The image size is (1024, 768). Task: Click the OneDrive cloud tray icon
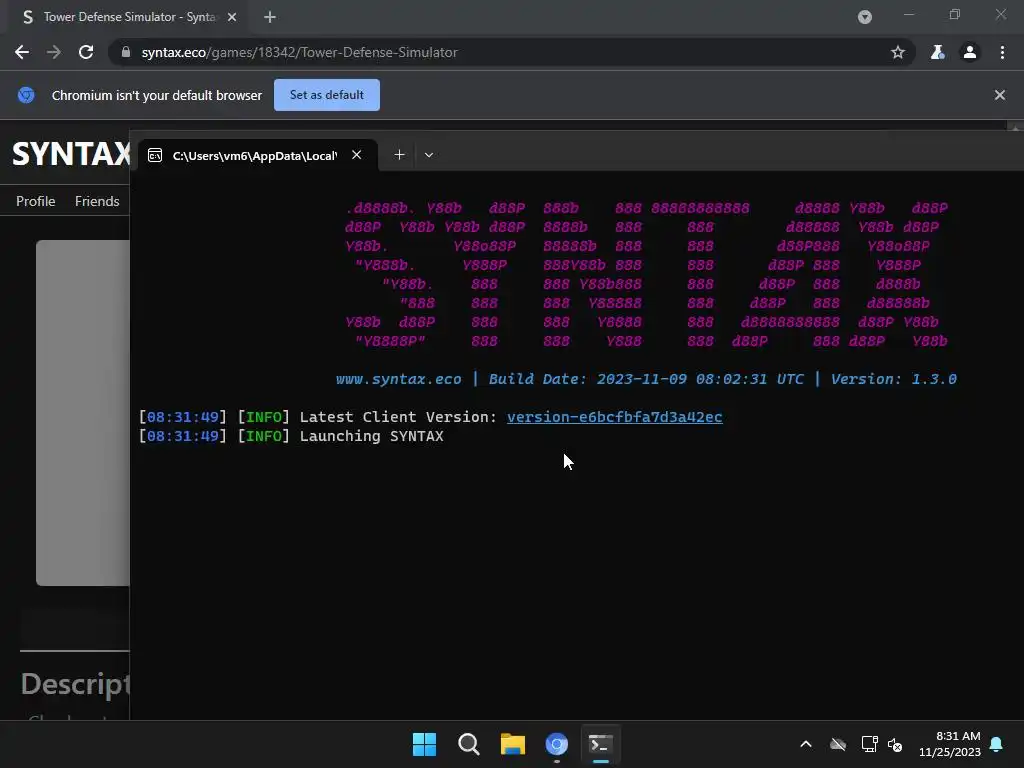838,744
